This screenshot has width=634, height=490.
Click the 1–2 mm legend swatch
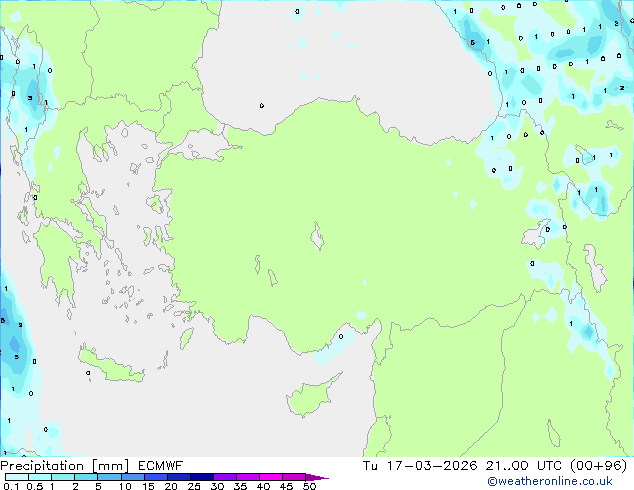63,477
